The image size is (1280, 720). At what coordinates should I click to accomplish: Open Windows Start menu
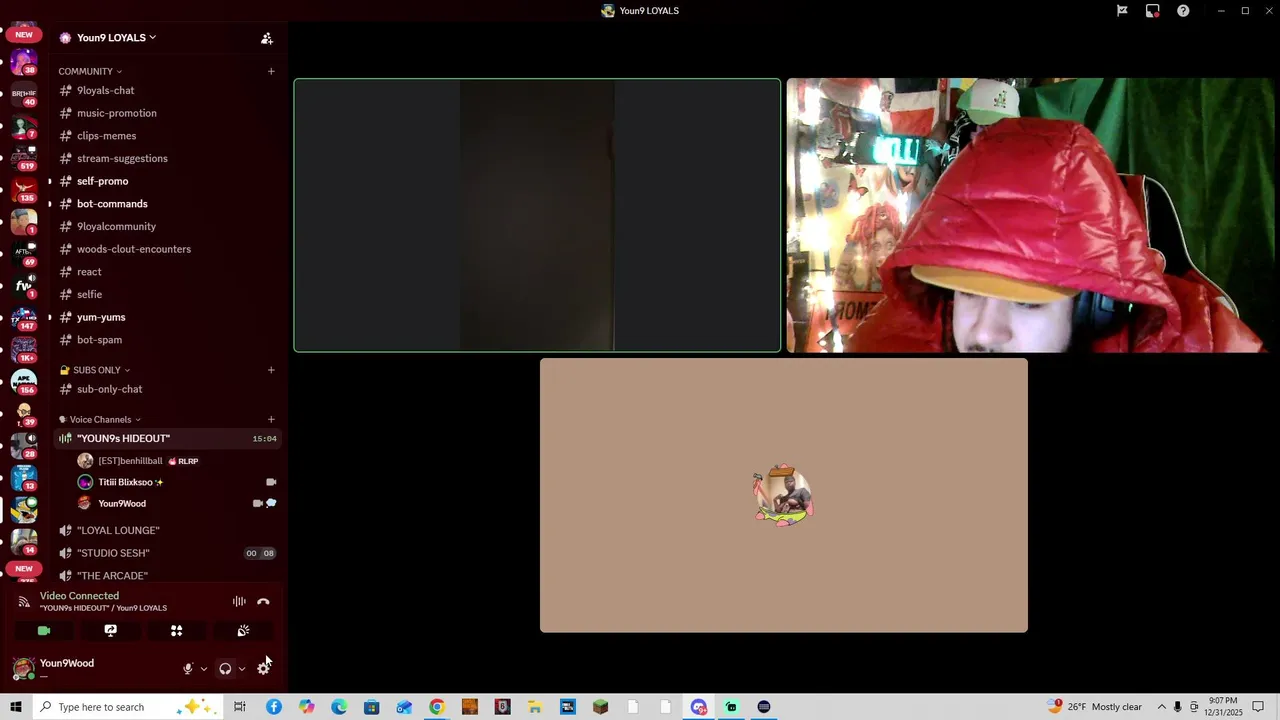(15, 707)
